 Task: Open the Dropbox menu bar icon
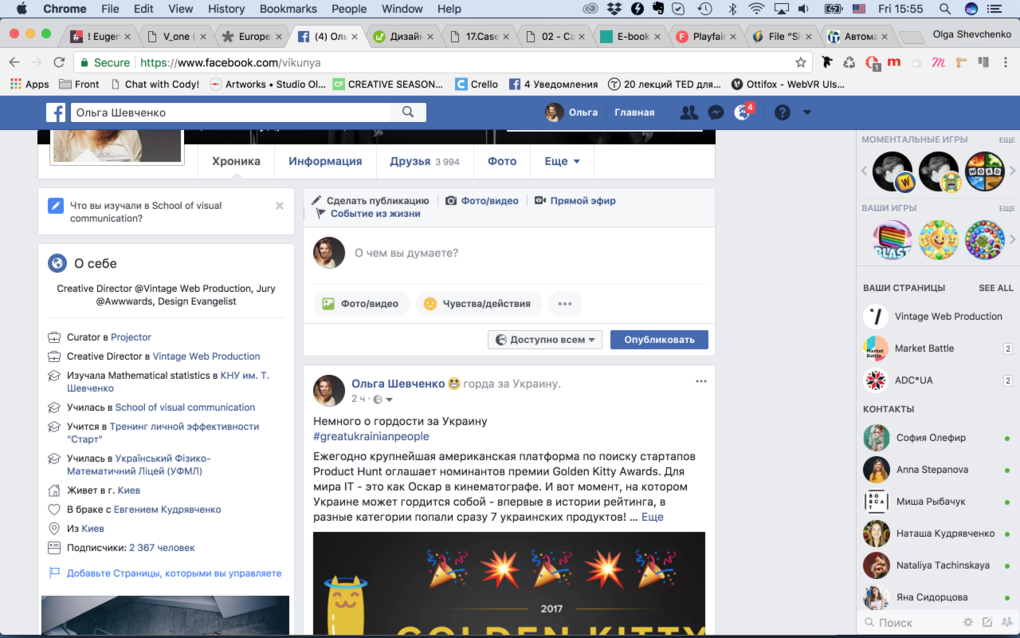613,9
